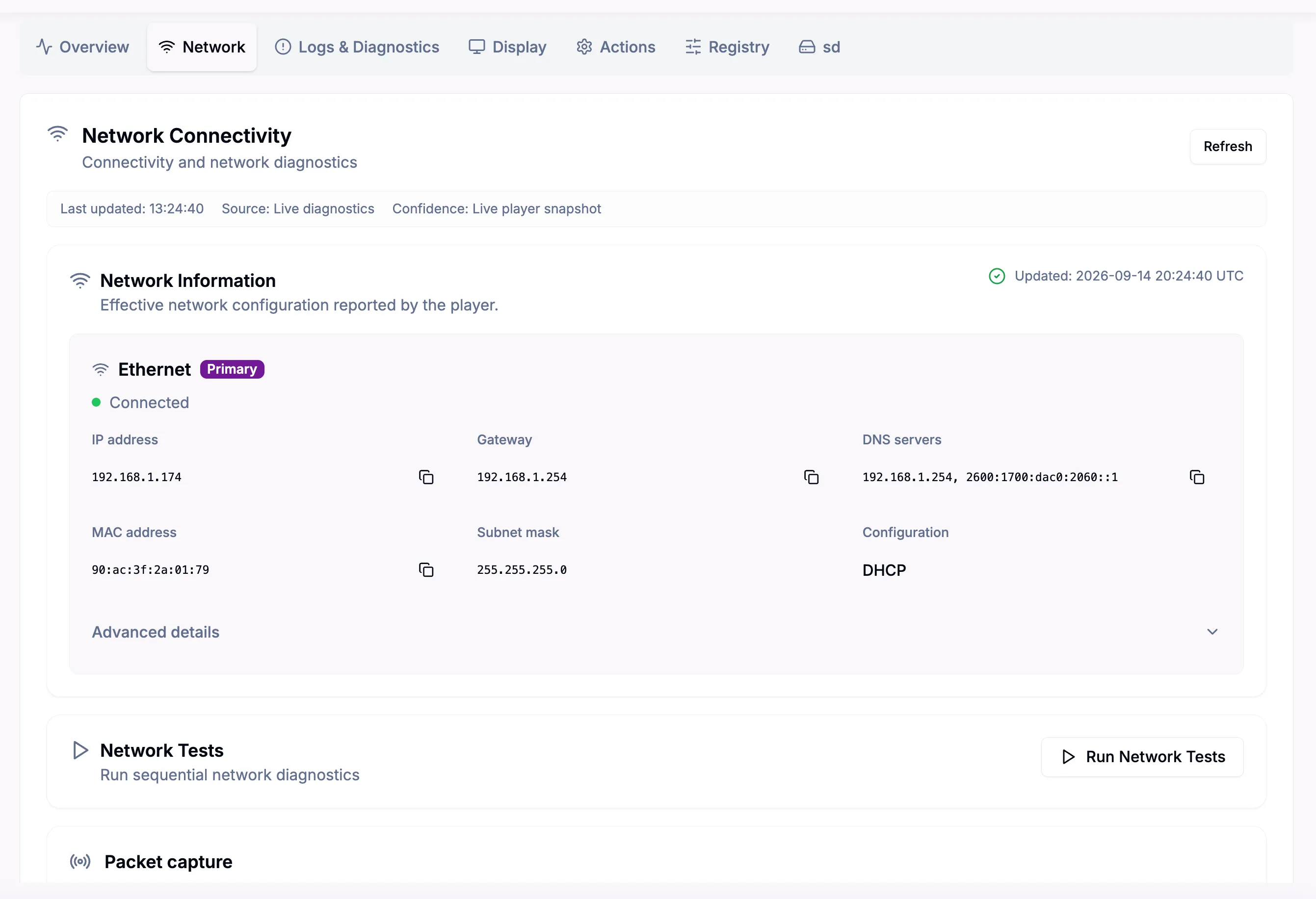Click the Refresh button
The width and height of the screenshot is (1316, 899).
[x=1228, y=147]
